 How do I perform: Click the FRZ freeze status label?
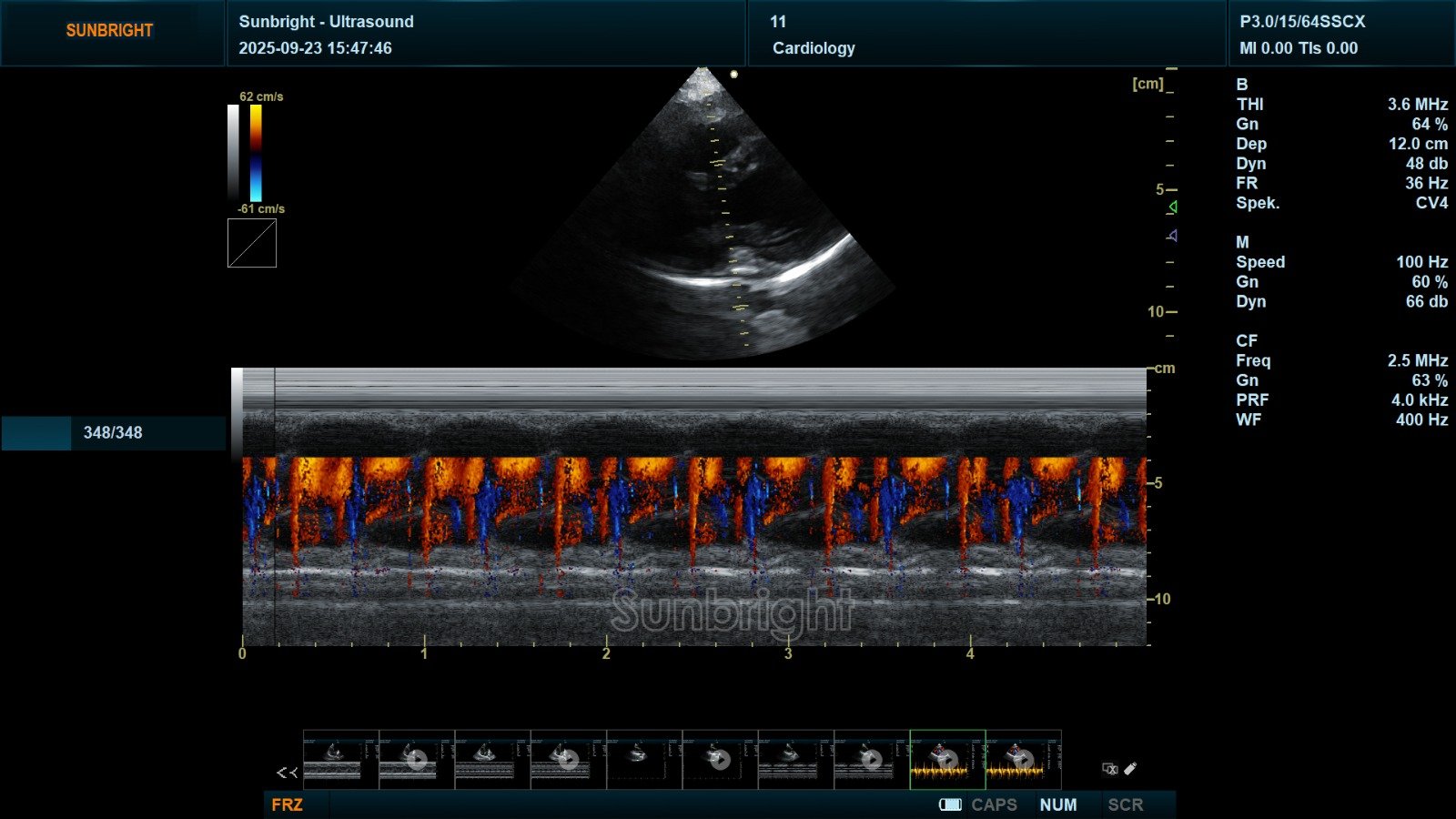click(287, 804)
